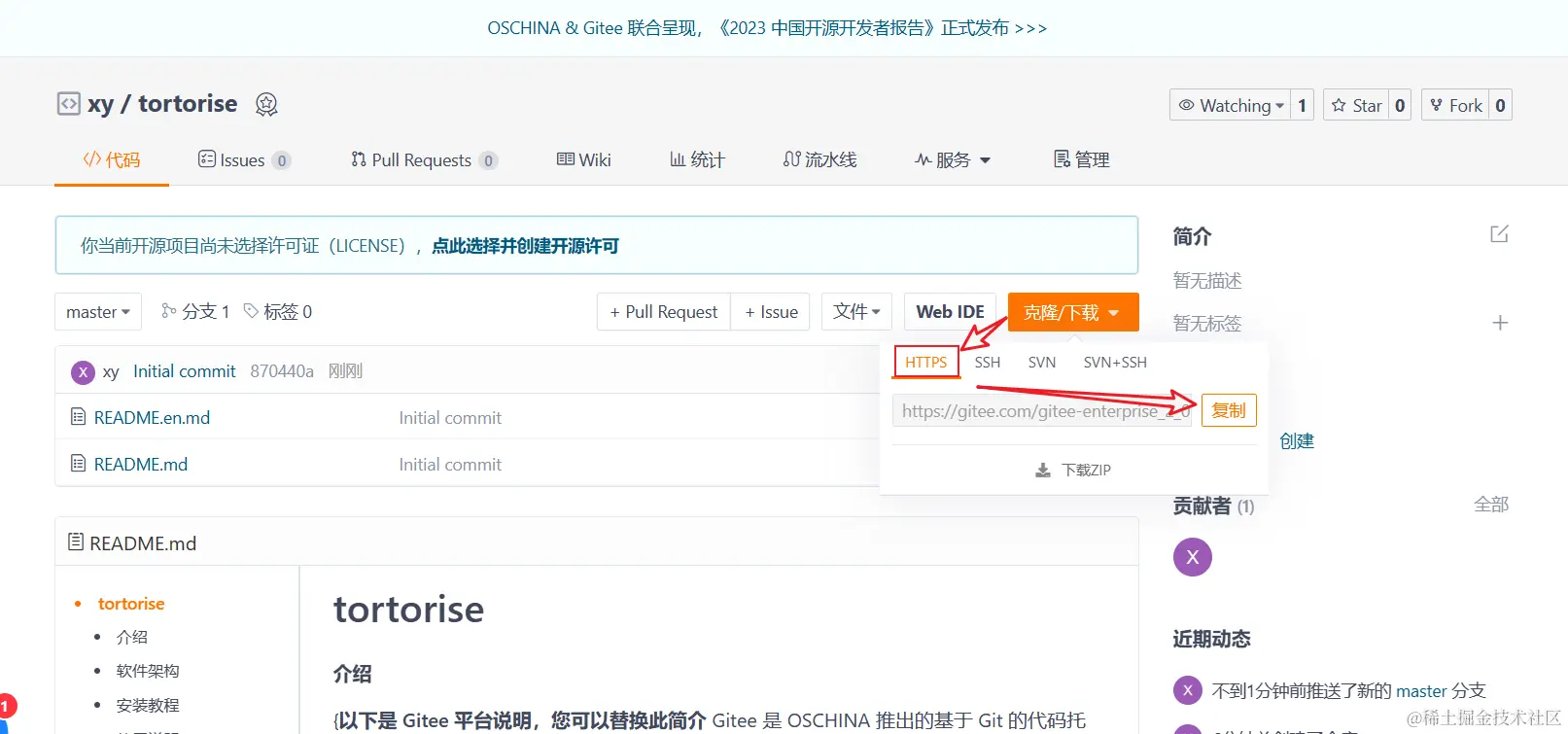This screenshot has width=1568, height=734.
Task: Click 全部 next to 贡献者
Action: click(x=1491, y=505)
